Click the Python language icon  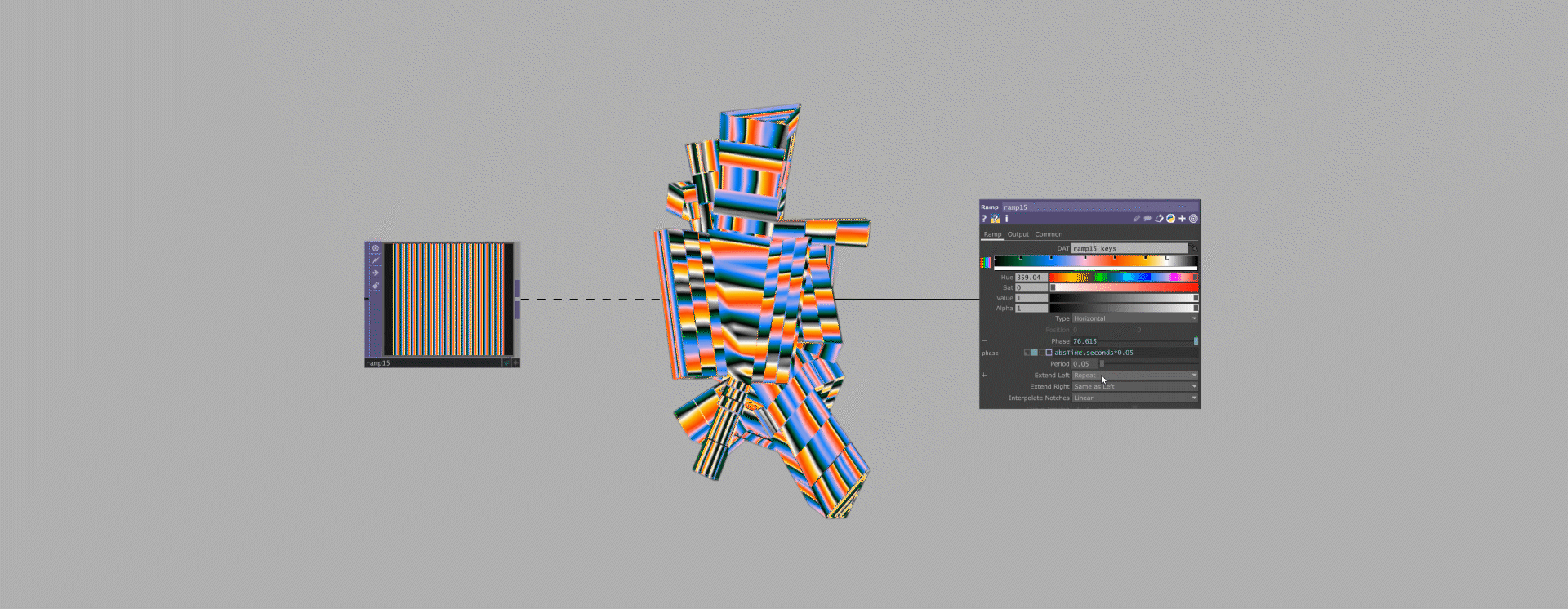1170,219
